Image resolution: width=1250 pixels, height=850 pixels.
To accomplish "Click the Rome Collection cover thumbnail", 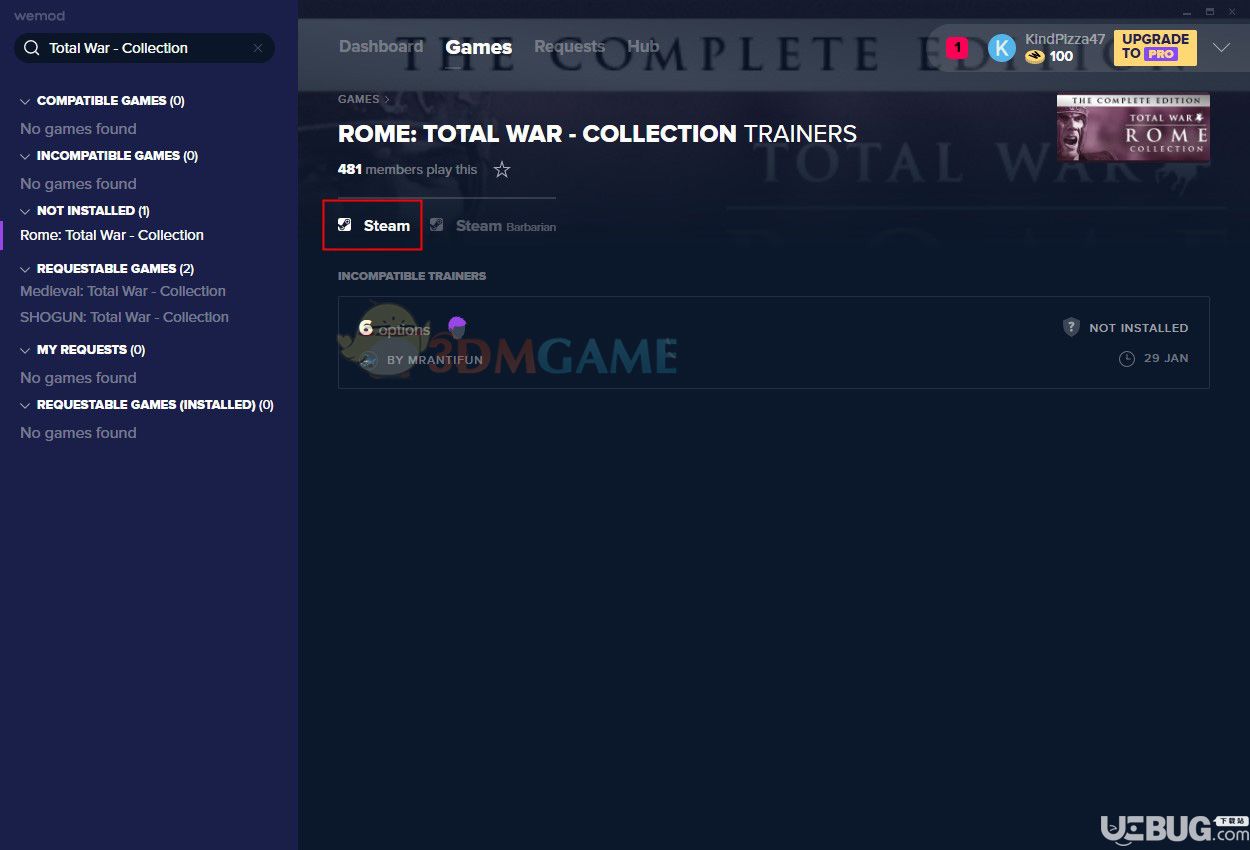I will click(1133, 128).
